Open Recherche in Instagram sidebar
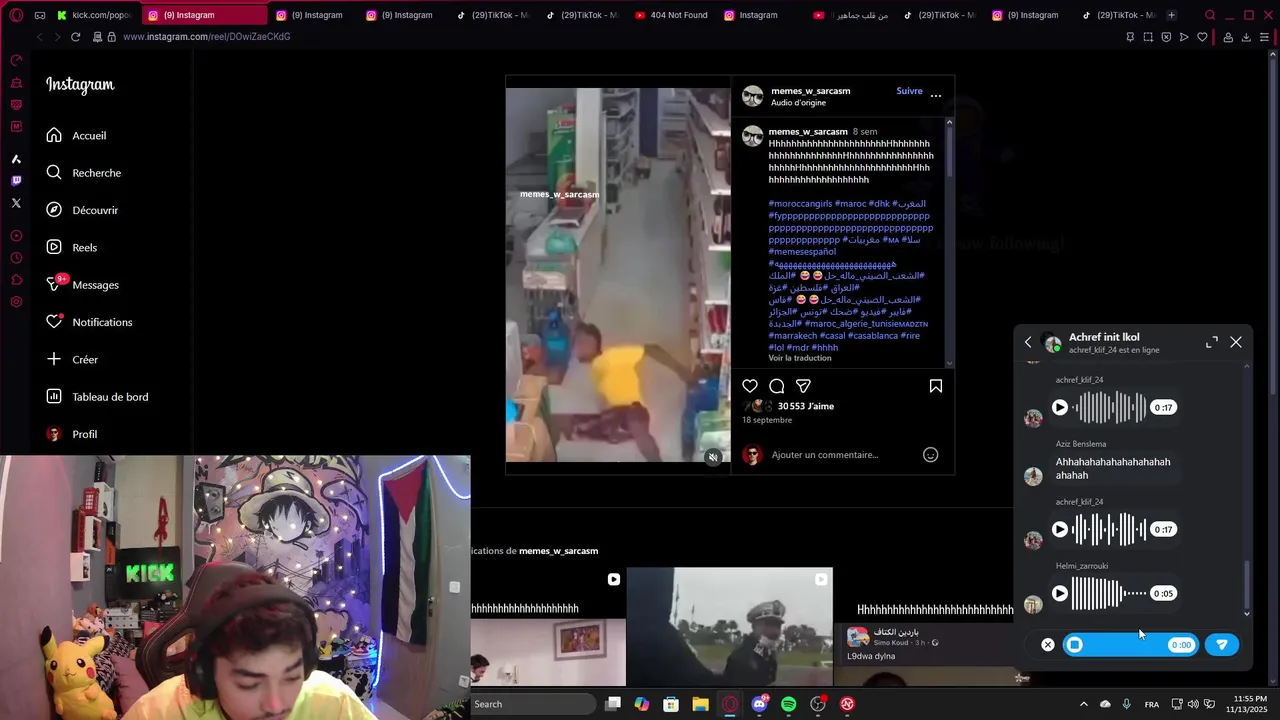The image size is (1280, 720). (x=83, y=173)
